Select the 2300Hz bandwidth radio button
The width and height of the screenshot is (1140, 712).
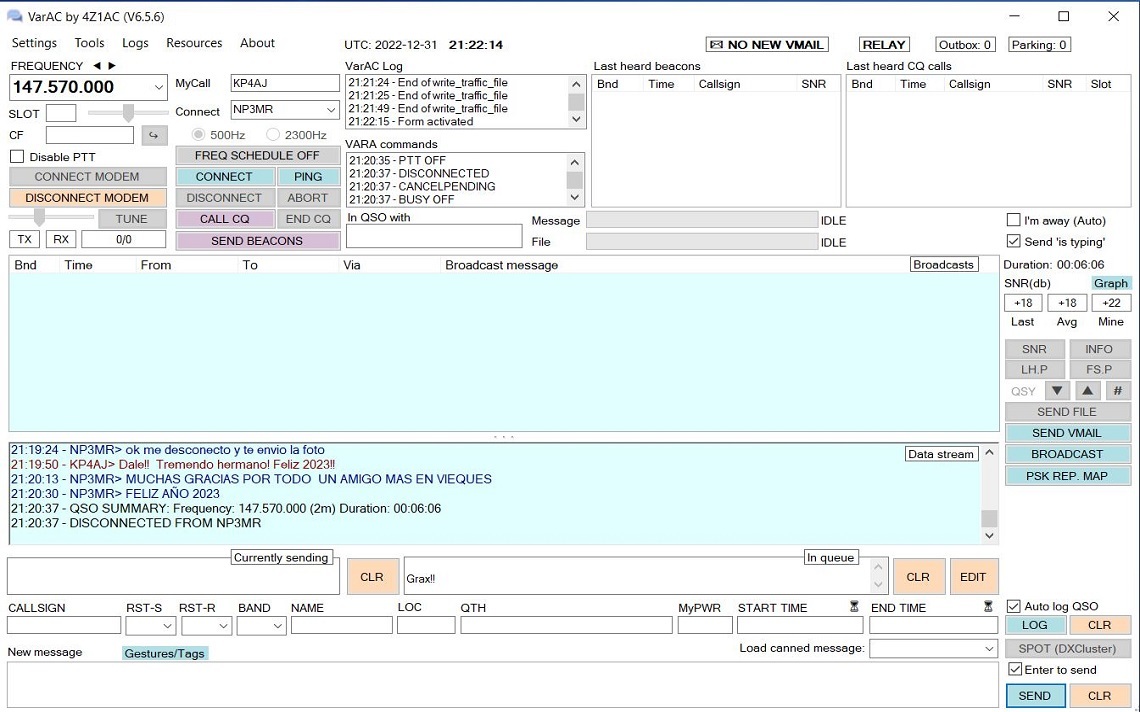pos(273,135)
